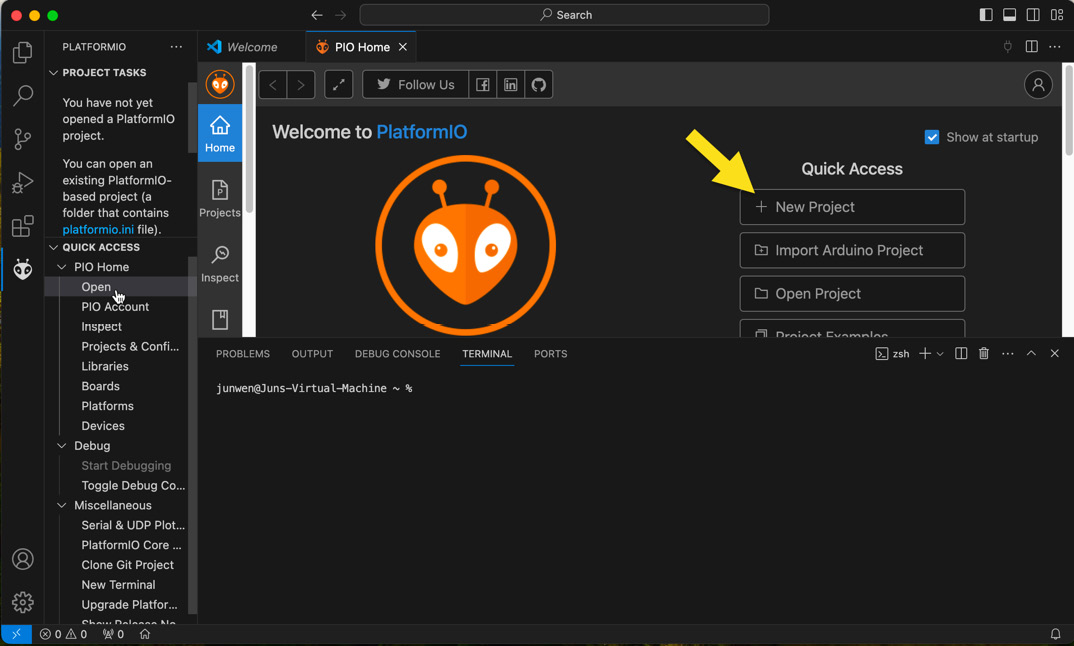The height and width of the screenshot is (646, 1074).
Task: Toggle panel visibility layout button
Action: 1010,15
